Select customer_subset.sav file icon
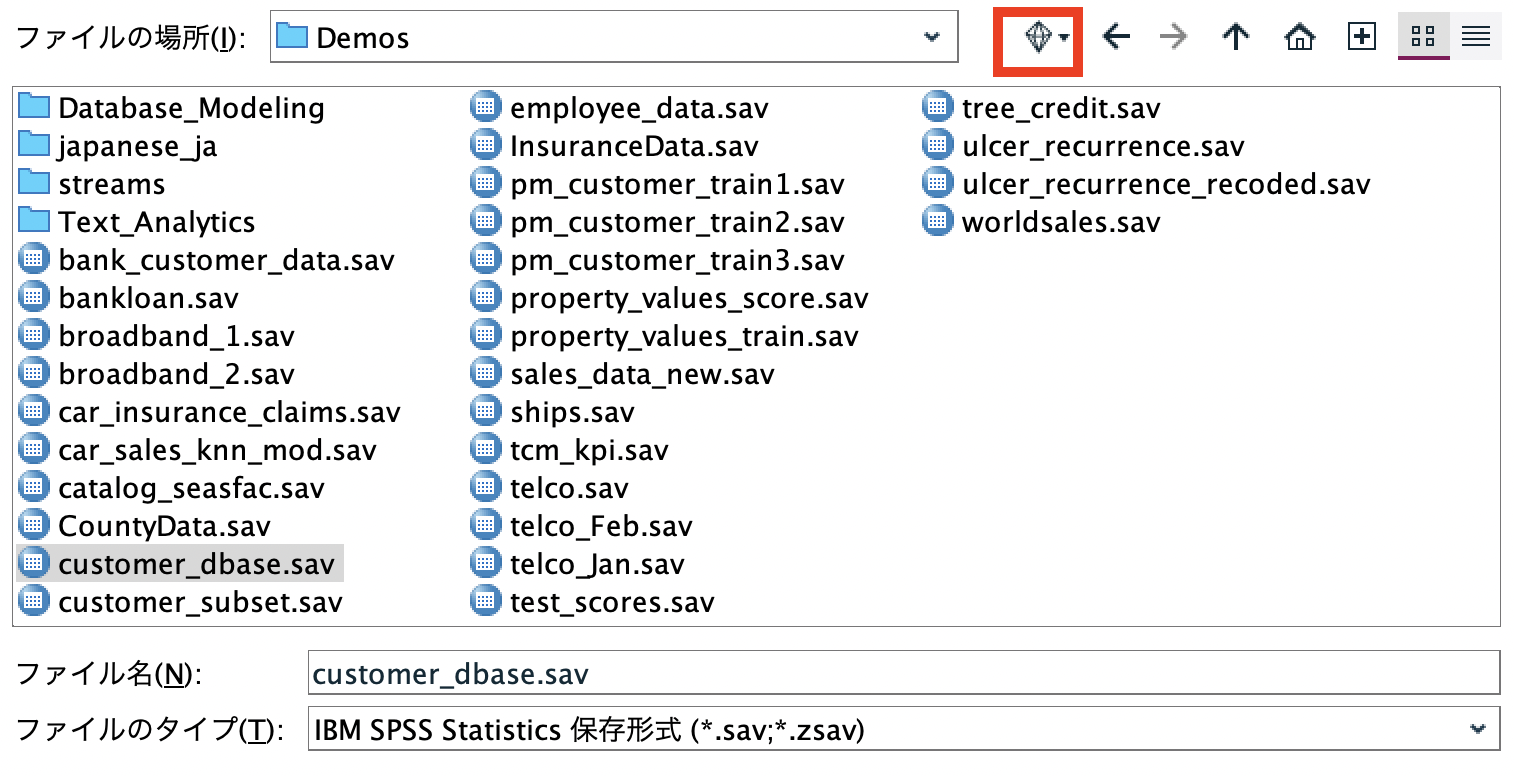1514x776 pixels. (34, 602)
